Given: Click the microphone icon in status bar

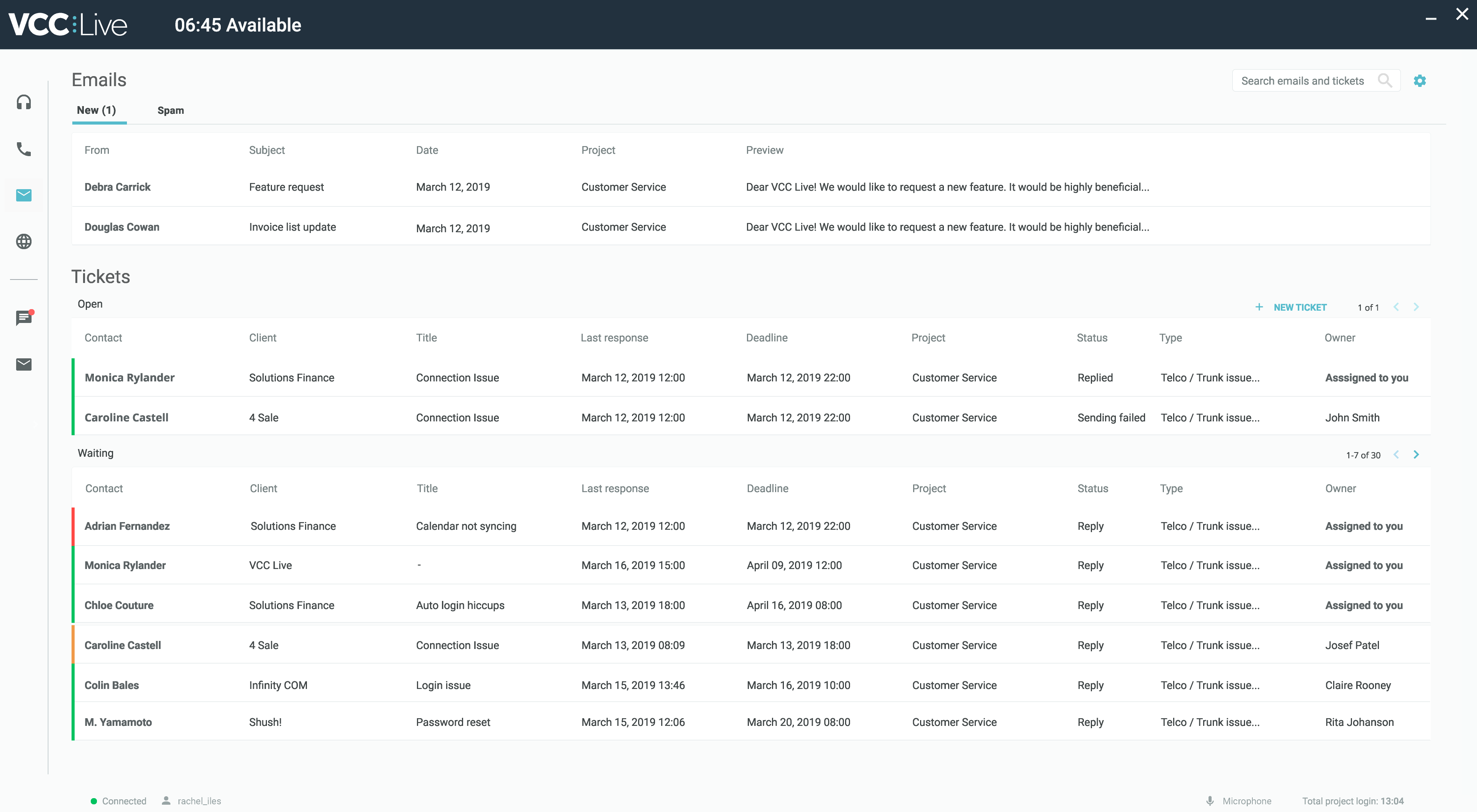Looking at the screenshot, I should [1210, 800].
